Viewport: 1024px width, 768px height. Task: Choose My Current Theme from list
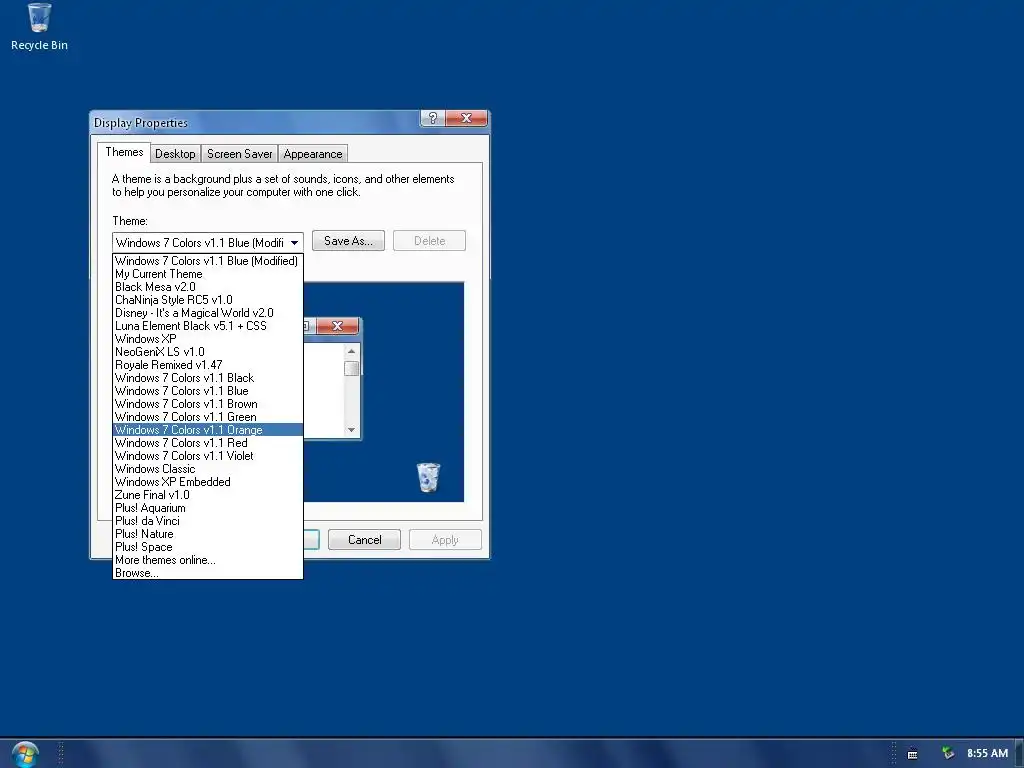(x=208, y=274)
